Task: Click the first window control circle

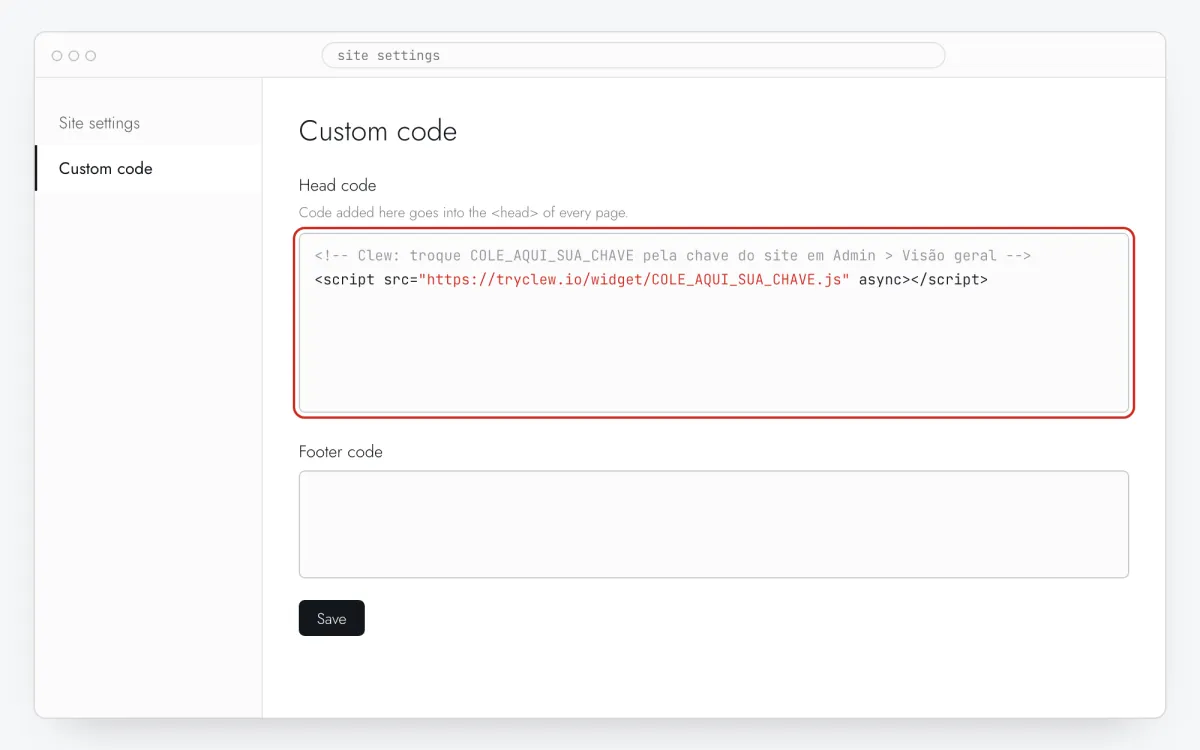Action: point(57,56)
